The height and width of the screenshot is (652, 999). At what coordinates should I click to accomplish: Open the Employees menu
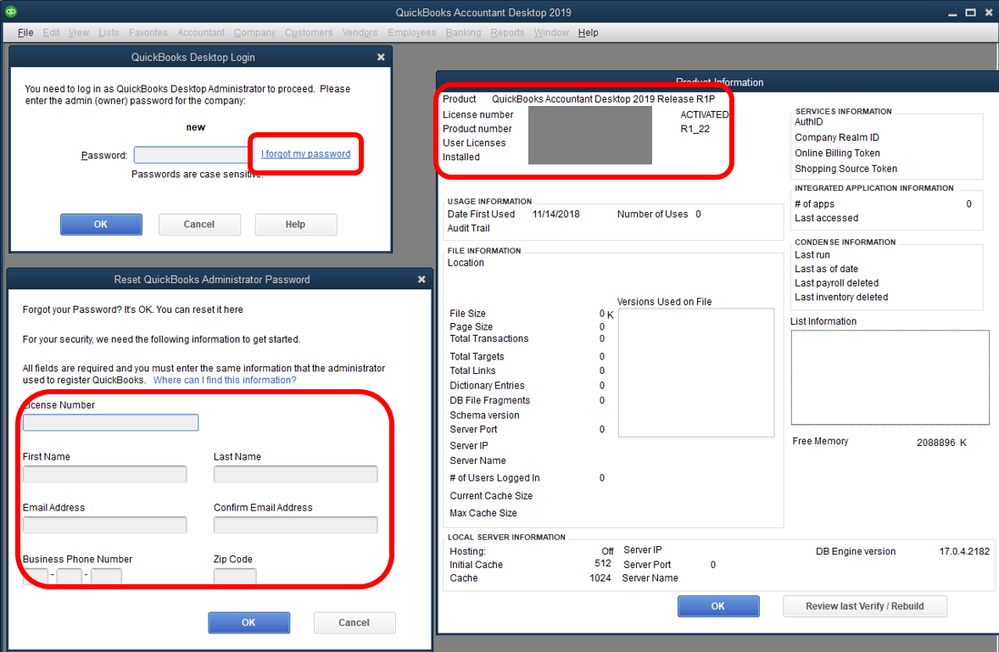tap(412, 33)
